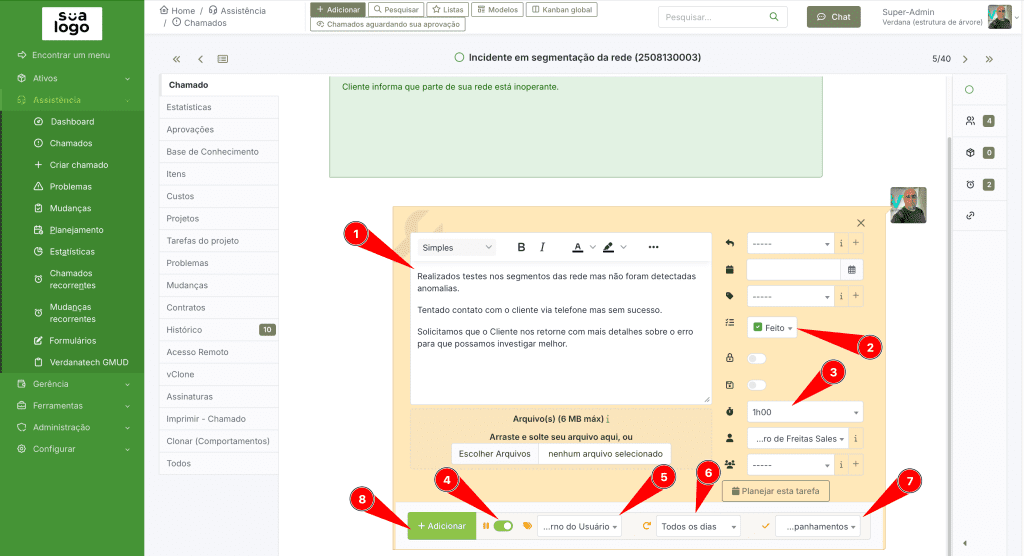Open text color dropdown arrow
The image size is (1024, 556).
(x=592, y=247)
